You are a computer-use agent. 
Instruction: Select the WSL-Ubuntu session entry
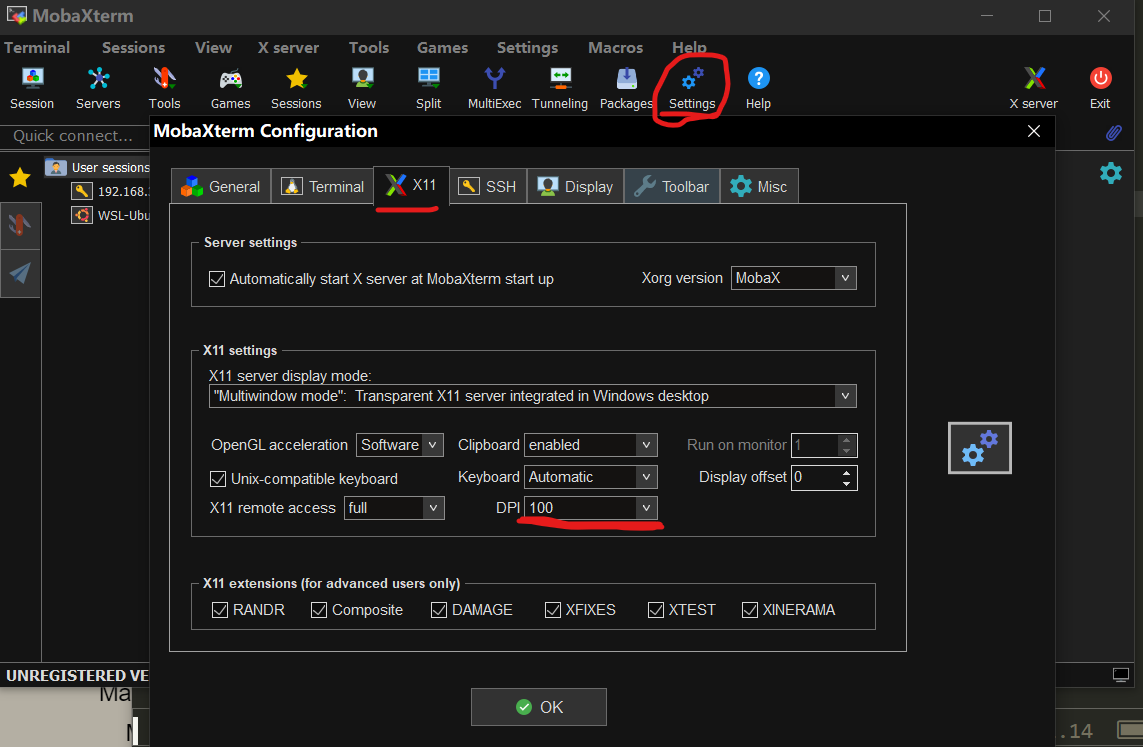[110, 216]
